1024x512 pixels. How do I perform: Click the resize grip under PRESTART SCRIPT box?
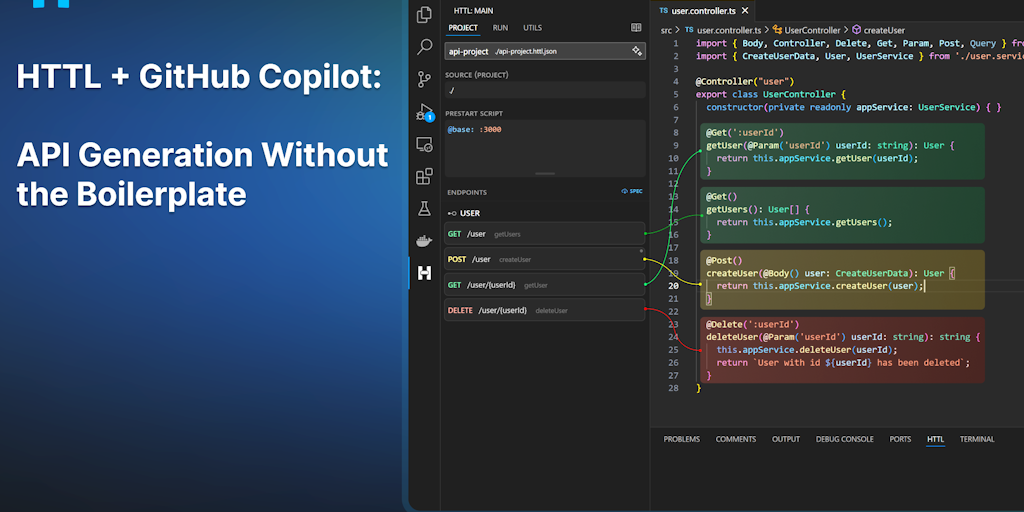point(545,174)
